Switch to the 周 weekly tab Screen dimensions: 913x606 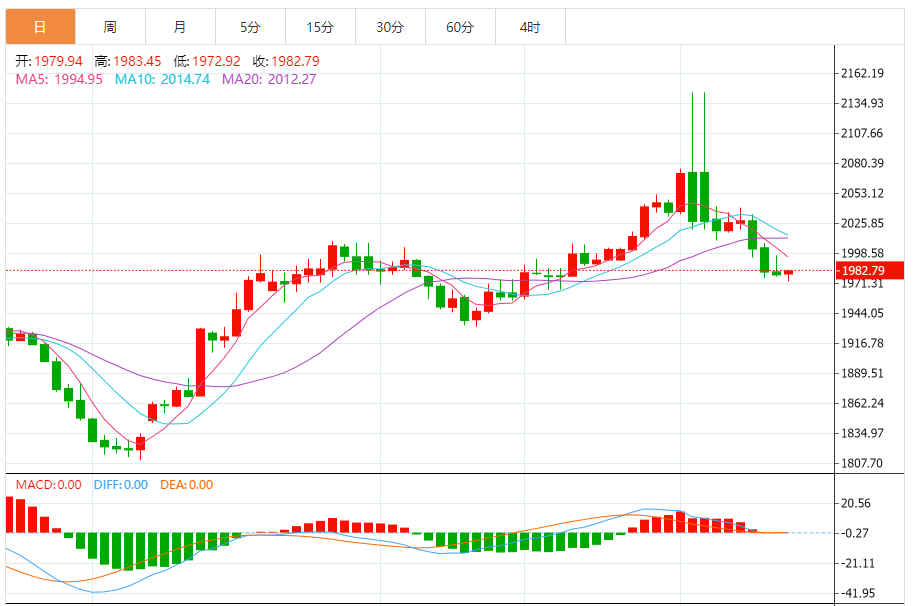point(110,27)
